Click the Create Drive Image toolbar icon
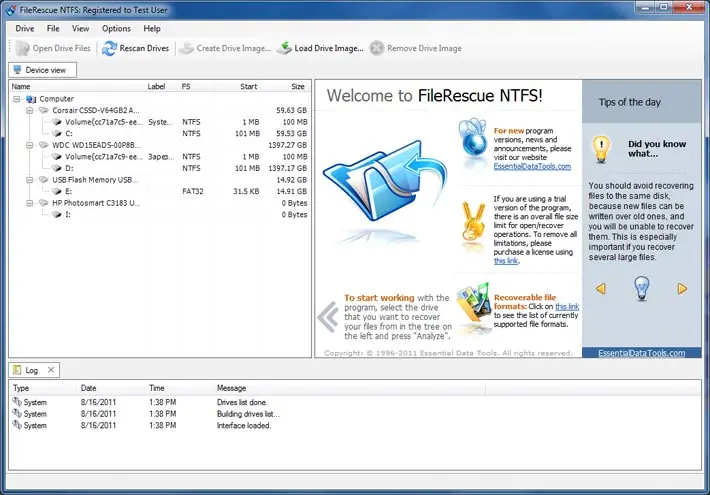This screenshot has height=495, width=710. [186, 48]
